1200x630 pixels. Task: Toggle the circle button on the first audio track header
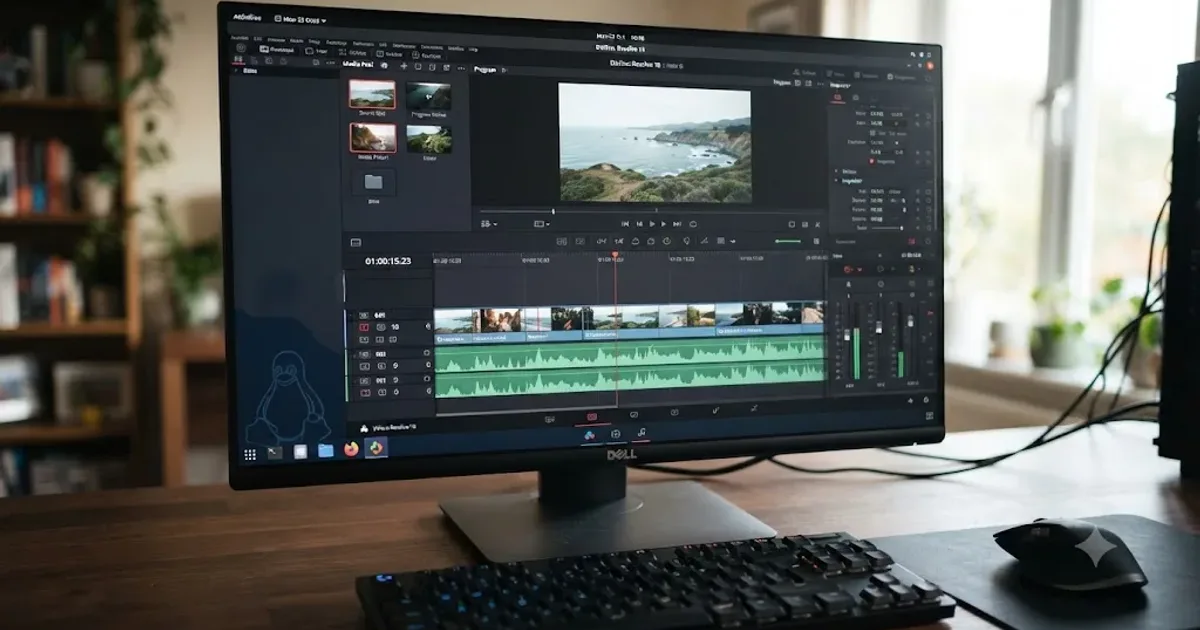pyautogui.click(x=427, y=353)
